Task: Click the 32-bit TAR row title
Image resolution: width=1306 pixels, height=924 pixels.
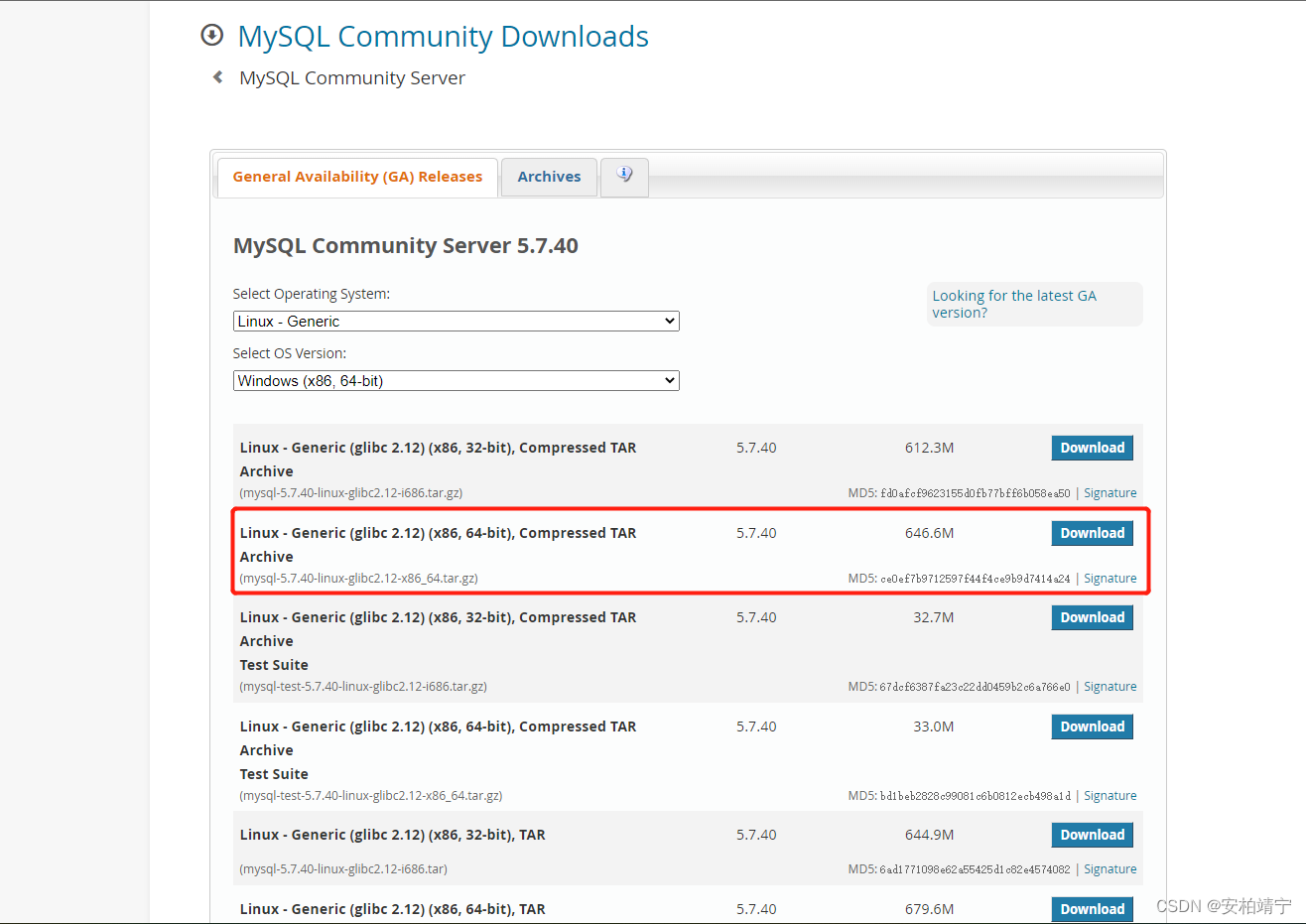Action: click(392, 835)
